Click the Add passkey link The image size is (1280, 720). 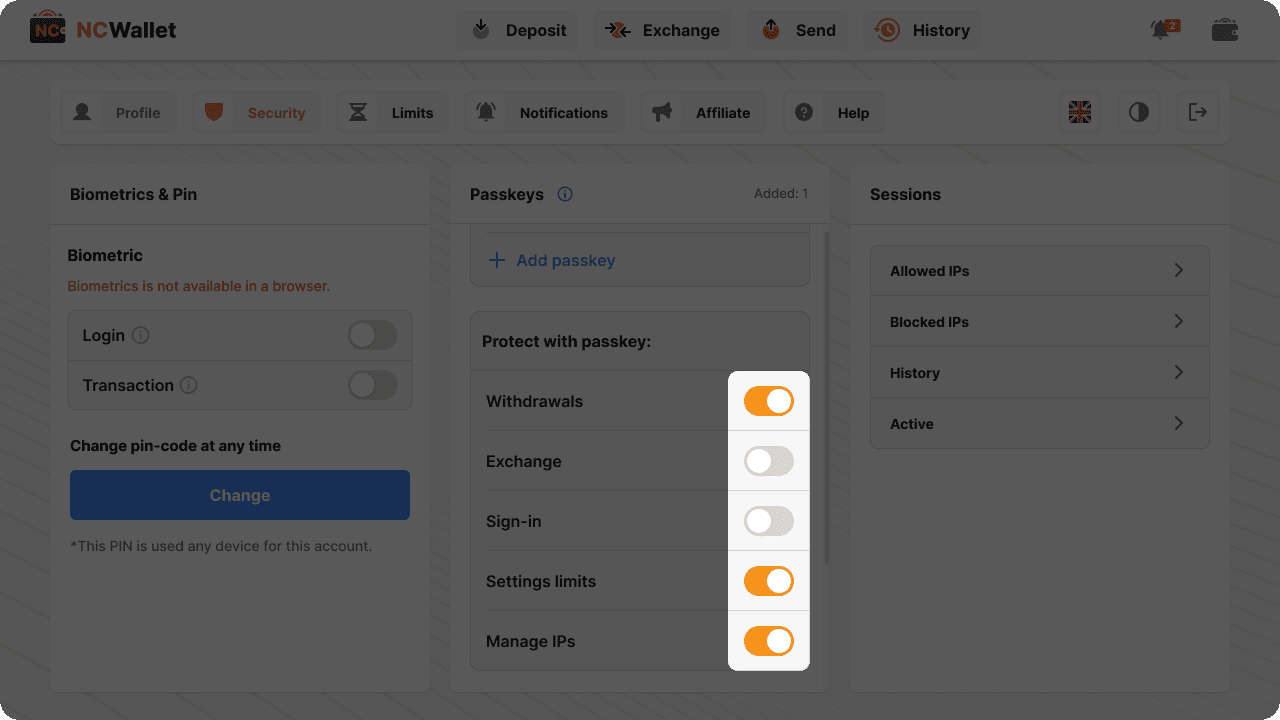coord(552,260)
